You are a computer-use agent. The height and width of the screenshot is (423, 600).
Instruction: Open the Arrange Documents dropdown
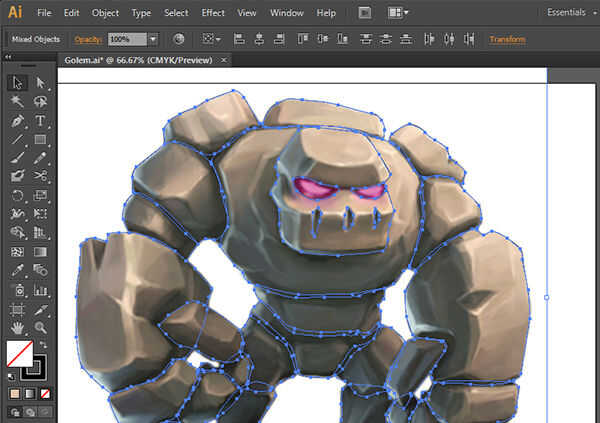[x=398, y=13]
